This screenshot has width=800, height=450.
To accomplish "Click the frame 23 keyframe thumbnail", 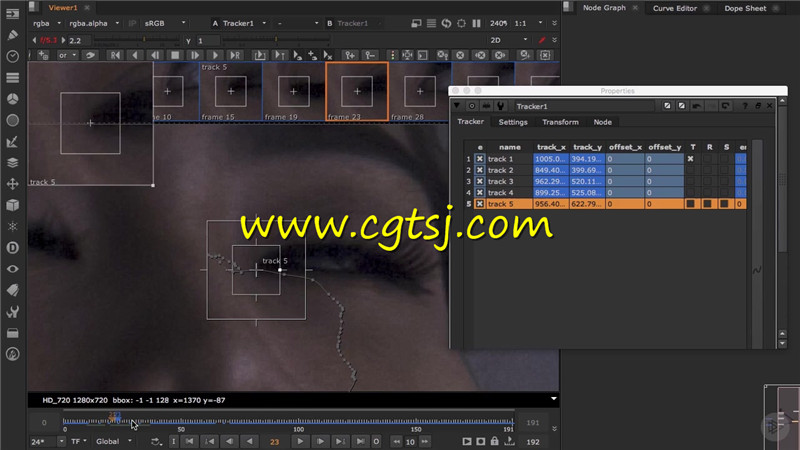I will coord(357,91).
